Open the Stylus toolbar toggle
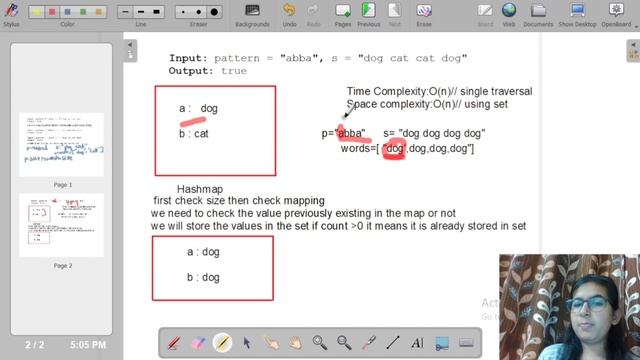The image size is (640, 360). pyautogui.click(x=11, y=14)
